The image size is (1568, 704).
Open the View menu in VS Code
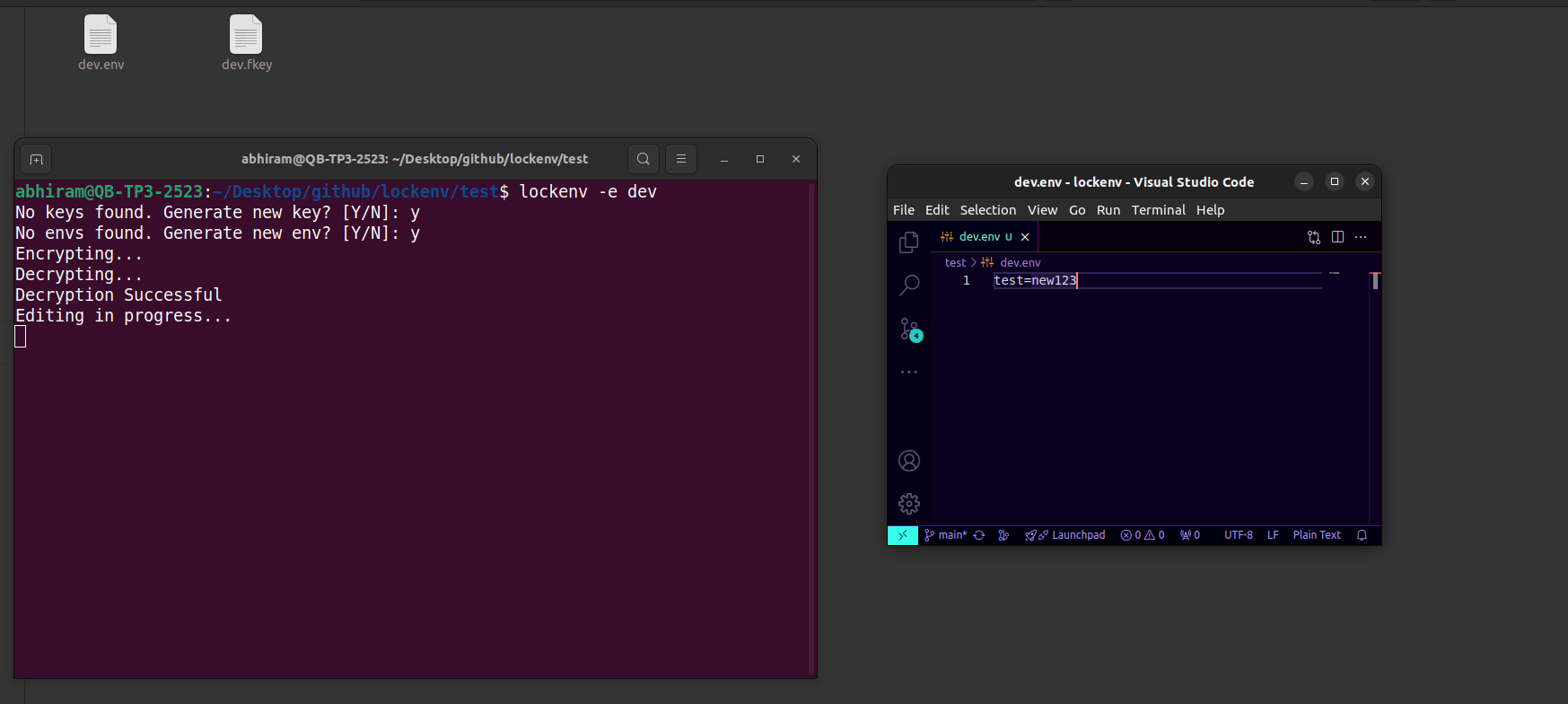pyautogui.click(x=1042, y=210)
